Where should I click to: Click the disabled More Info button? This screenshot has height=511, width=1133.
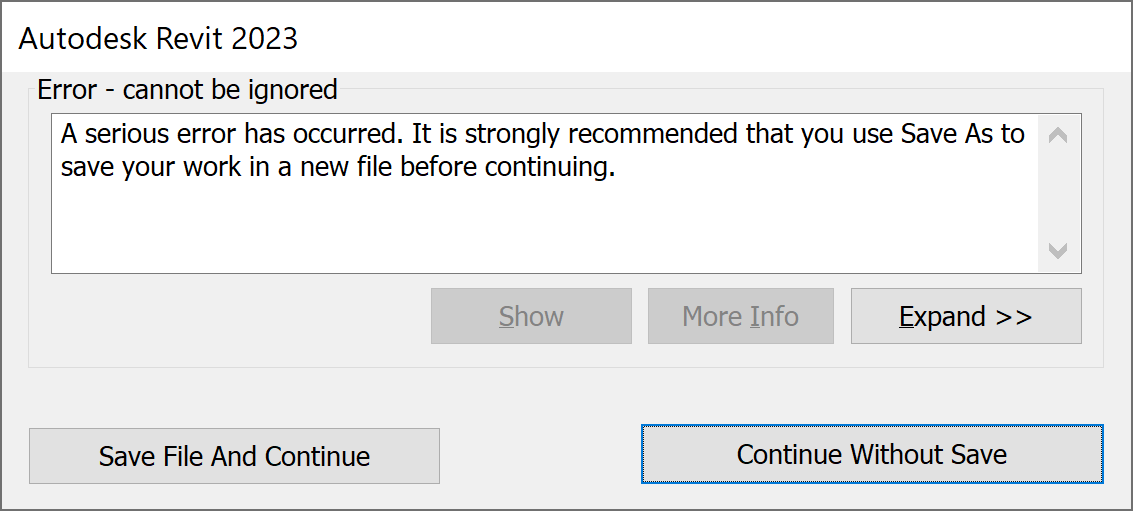740,316
